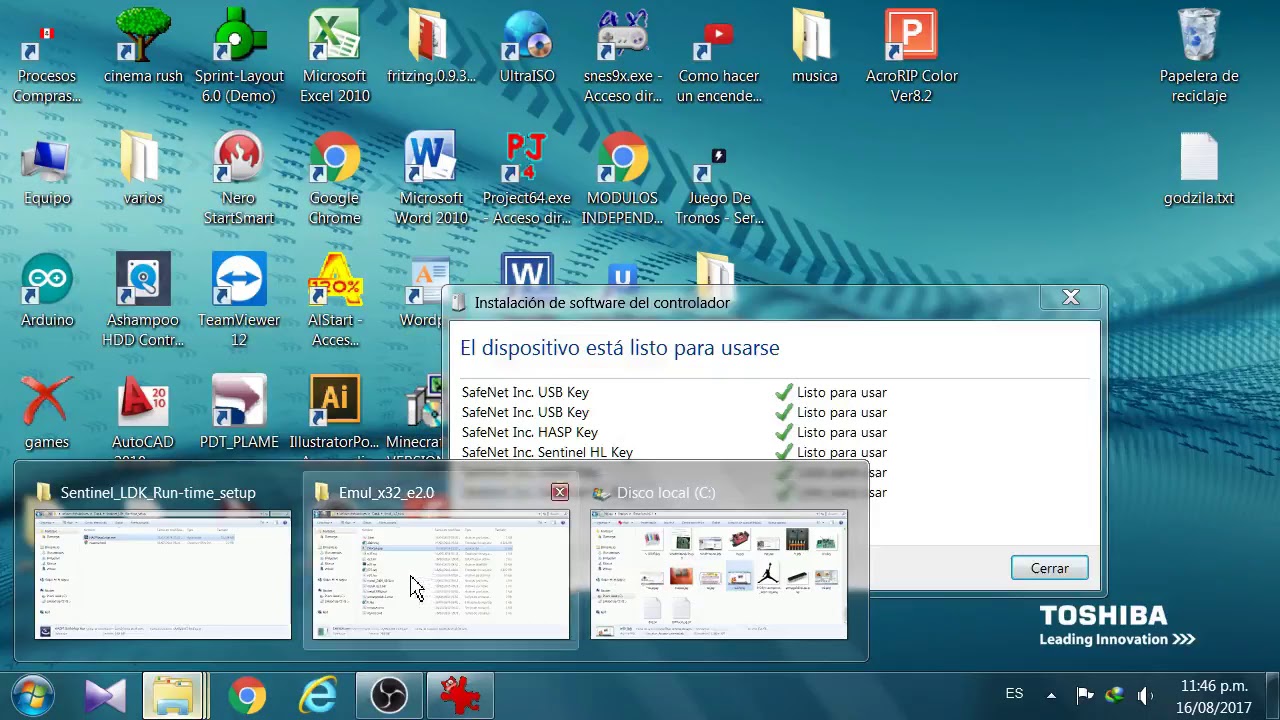Open the godzila.txt file
Screen dimensions: 1280x720
click(x=1199, y=170)
